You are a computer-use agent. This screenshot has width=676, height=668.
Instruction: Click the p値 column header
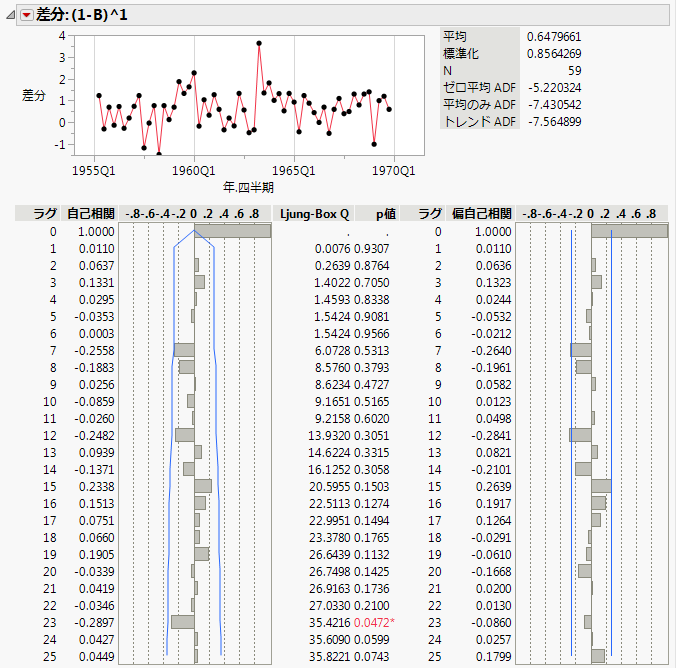click(x=387, y=213)
